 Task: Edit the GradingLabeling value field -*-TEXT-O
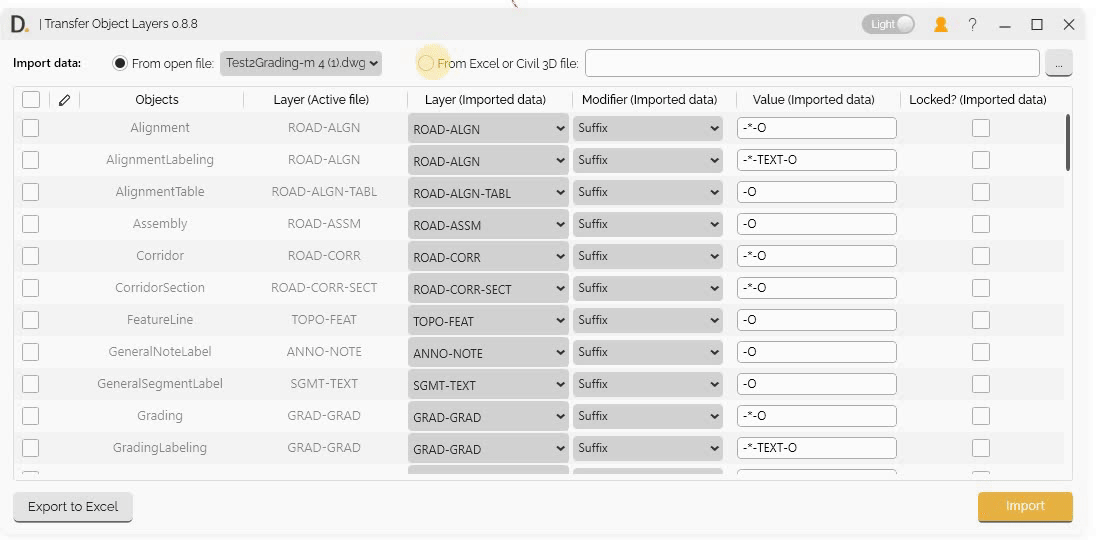(816, 448)
